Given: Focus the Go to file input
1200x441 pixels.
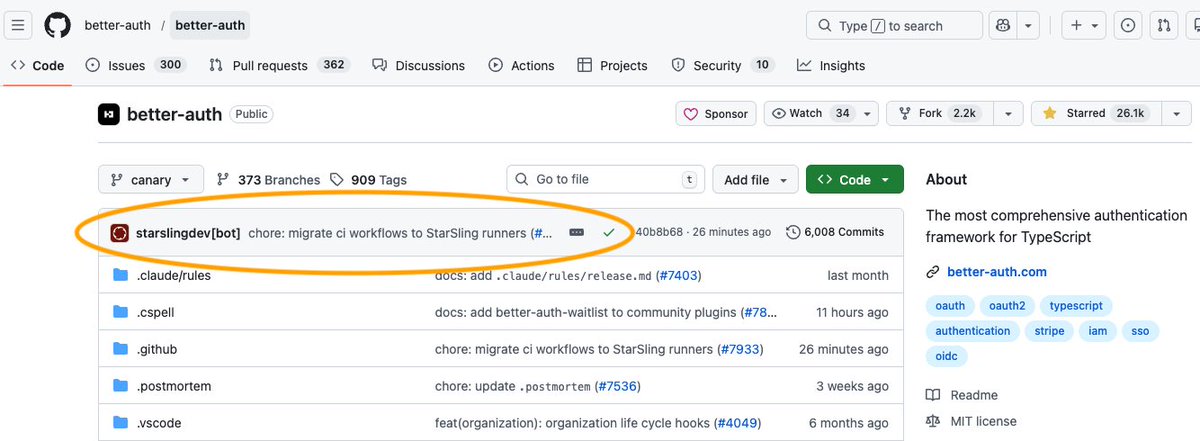Looking at the screenshot, I should pyautogui.click(x=604, y=180).
